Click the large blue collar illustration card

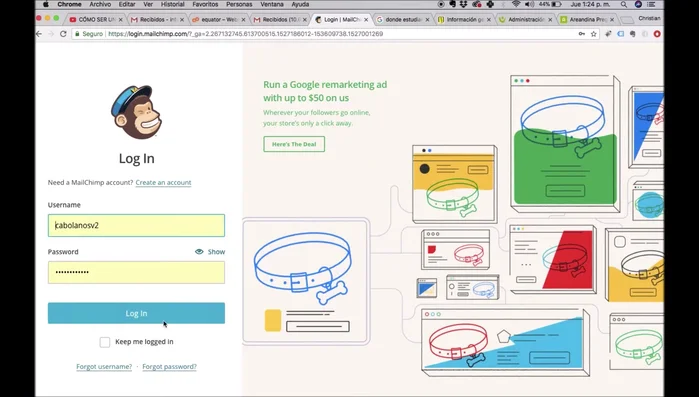click(306, 282)
